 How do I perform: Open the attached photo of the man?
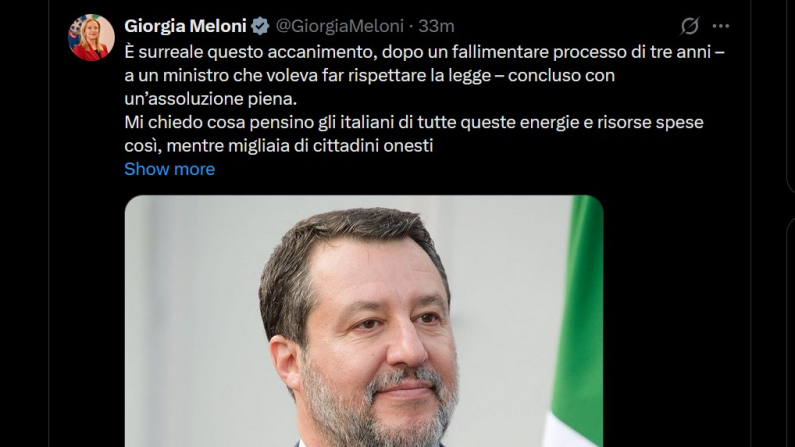click(x=364, y=321)
